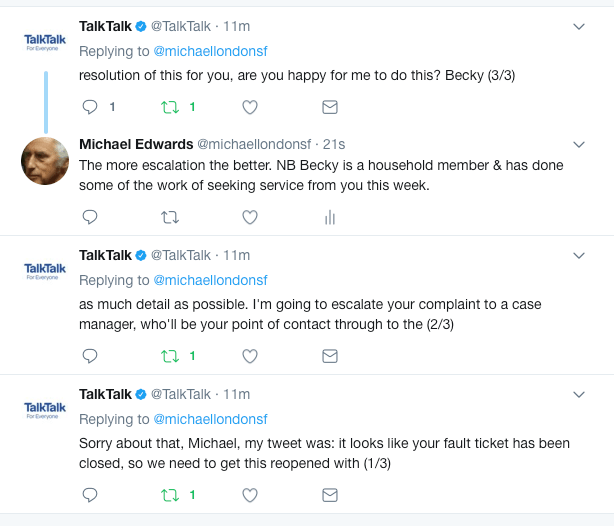View tweet activity analytics for Michael's tweet
Screen dimensions: 614x526
click(x=328, y=217)
